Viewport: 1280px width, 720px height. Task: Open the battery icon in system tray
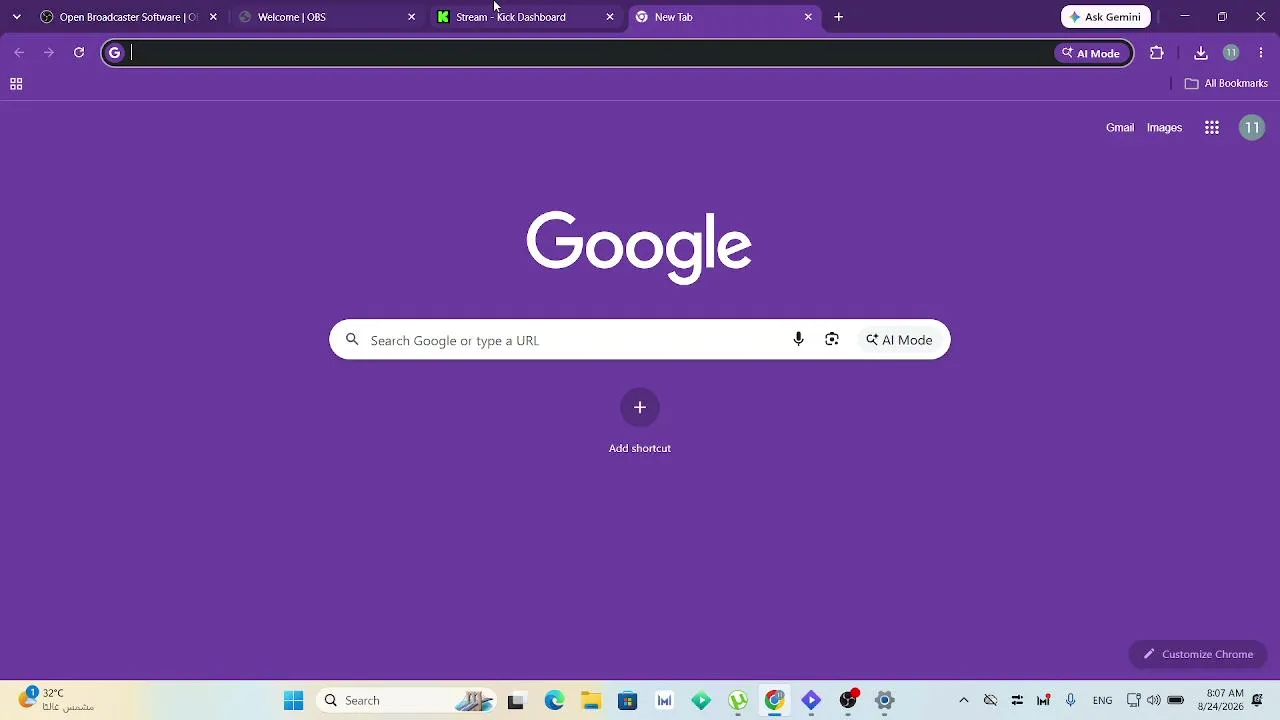[x=1176, y=701]
